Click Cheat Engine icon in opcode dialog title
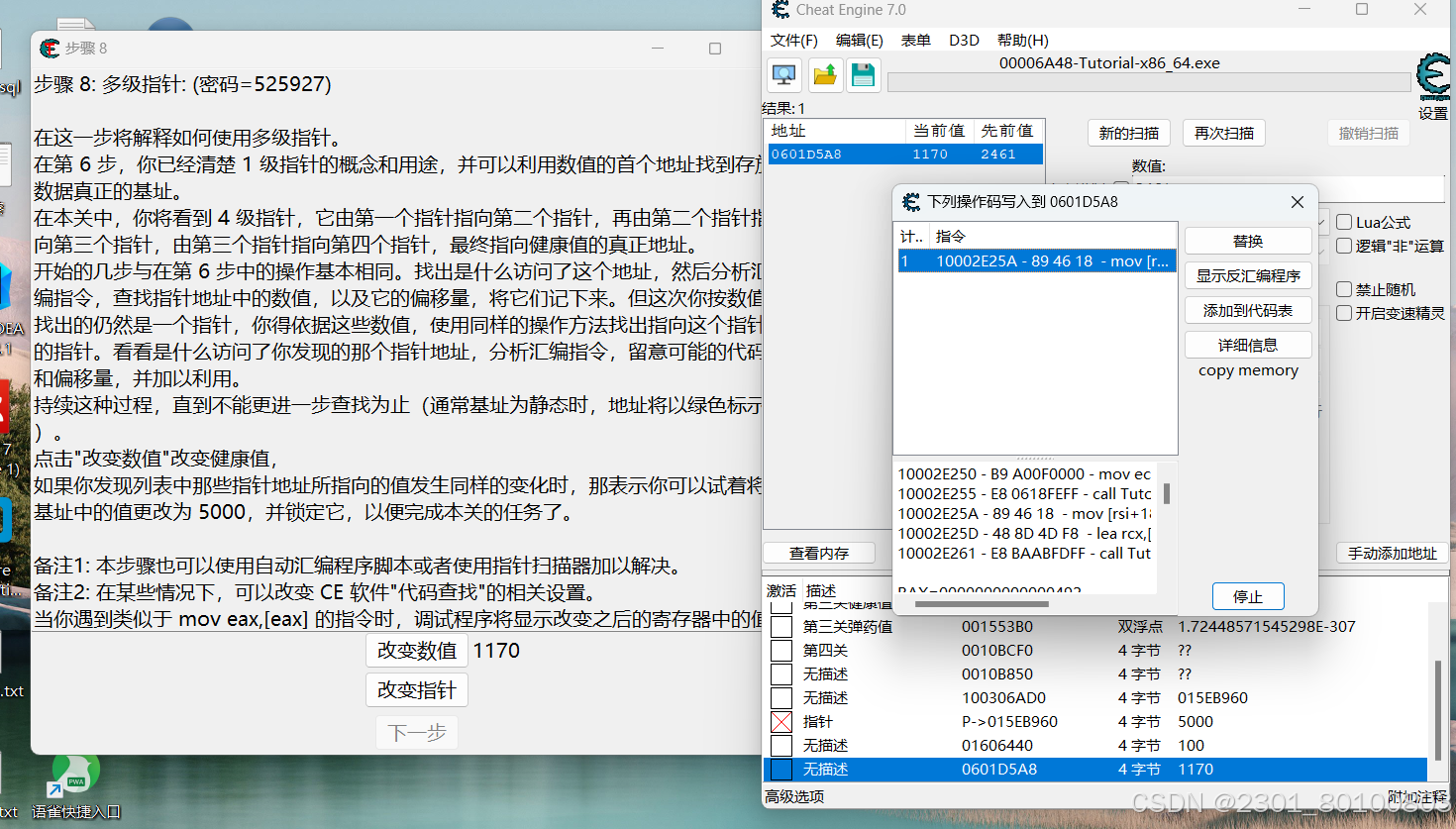 (x=911, y=202)
